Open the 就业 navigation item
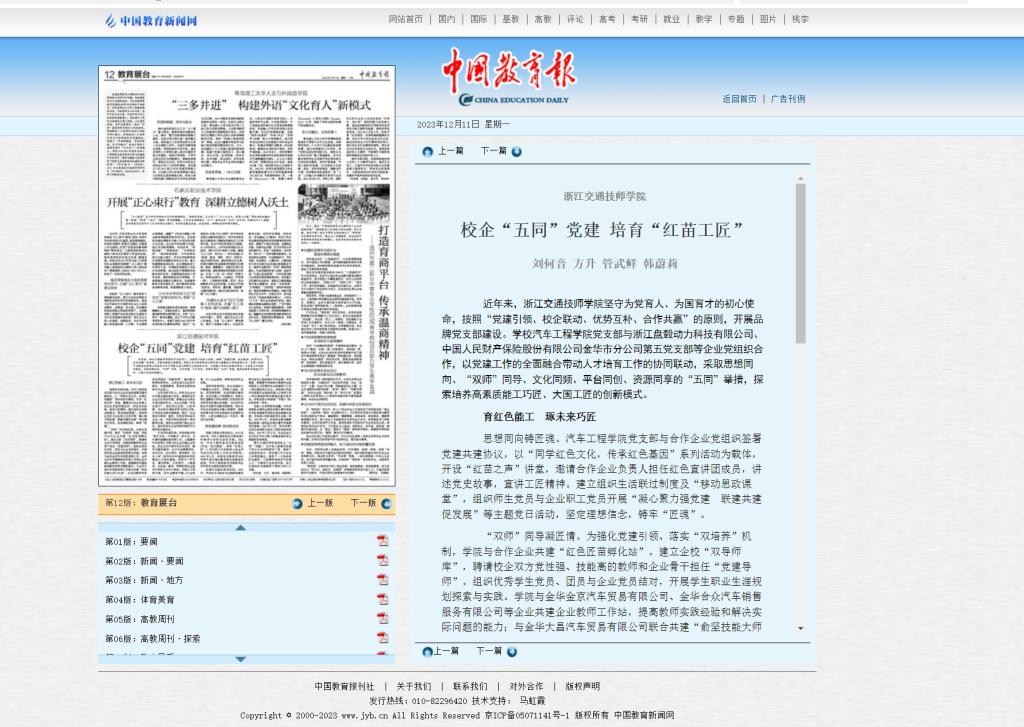The height and width of the screenshot is (727, 1024). tap(672, 20)
